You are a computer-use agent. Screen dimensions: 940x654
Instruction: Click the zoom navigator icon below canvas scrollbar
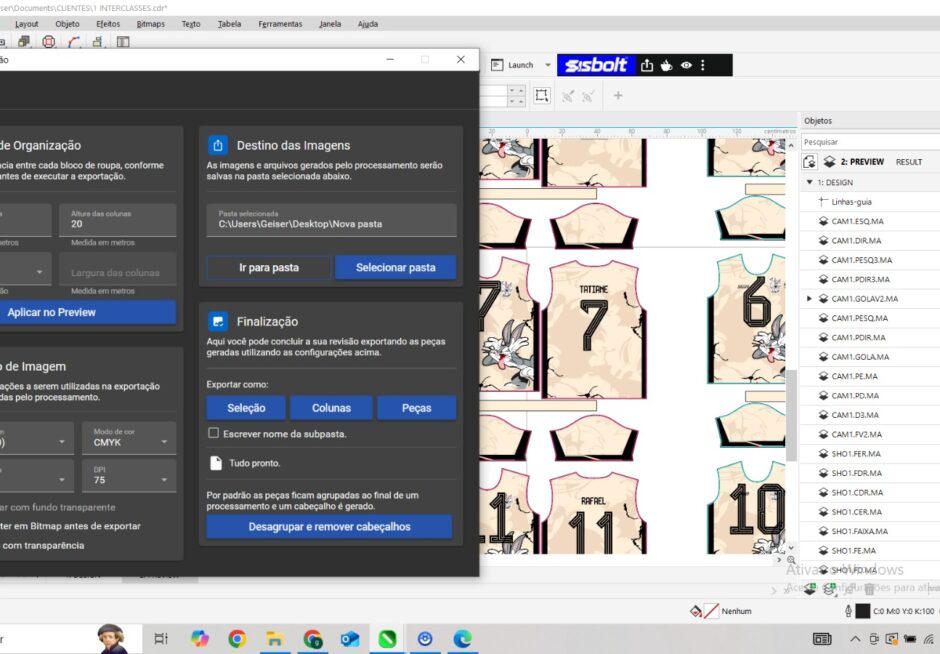(791, 560)
